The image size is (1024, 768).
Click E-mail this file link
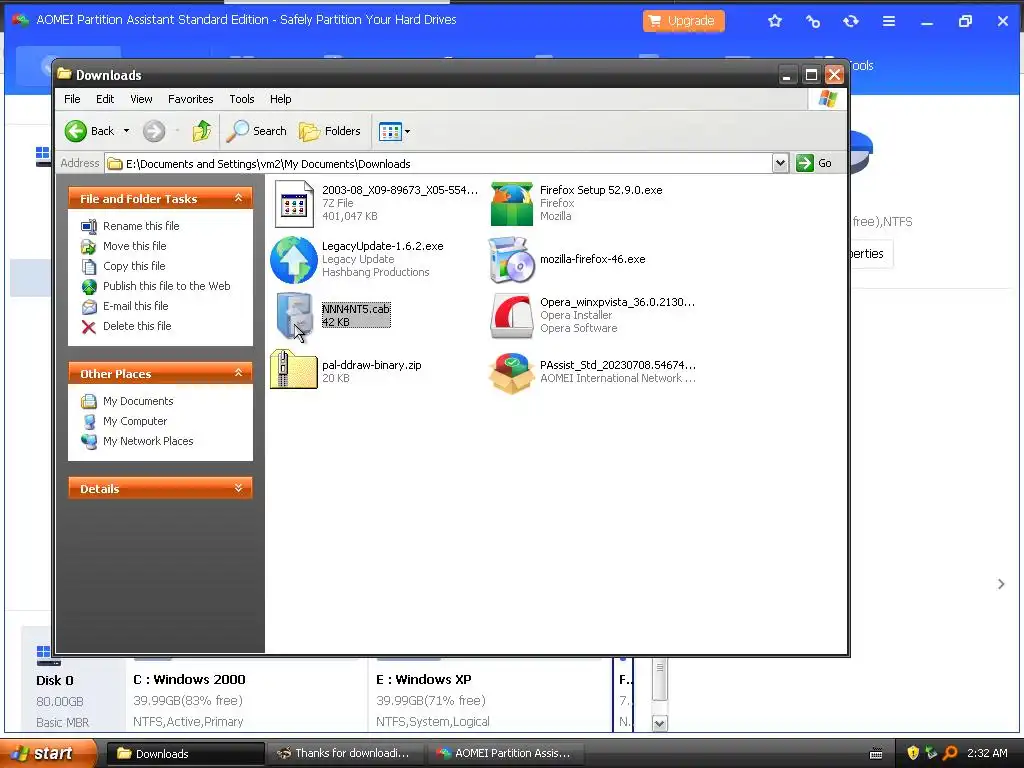135,306
